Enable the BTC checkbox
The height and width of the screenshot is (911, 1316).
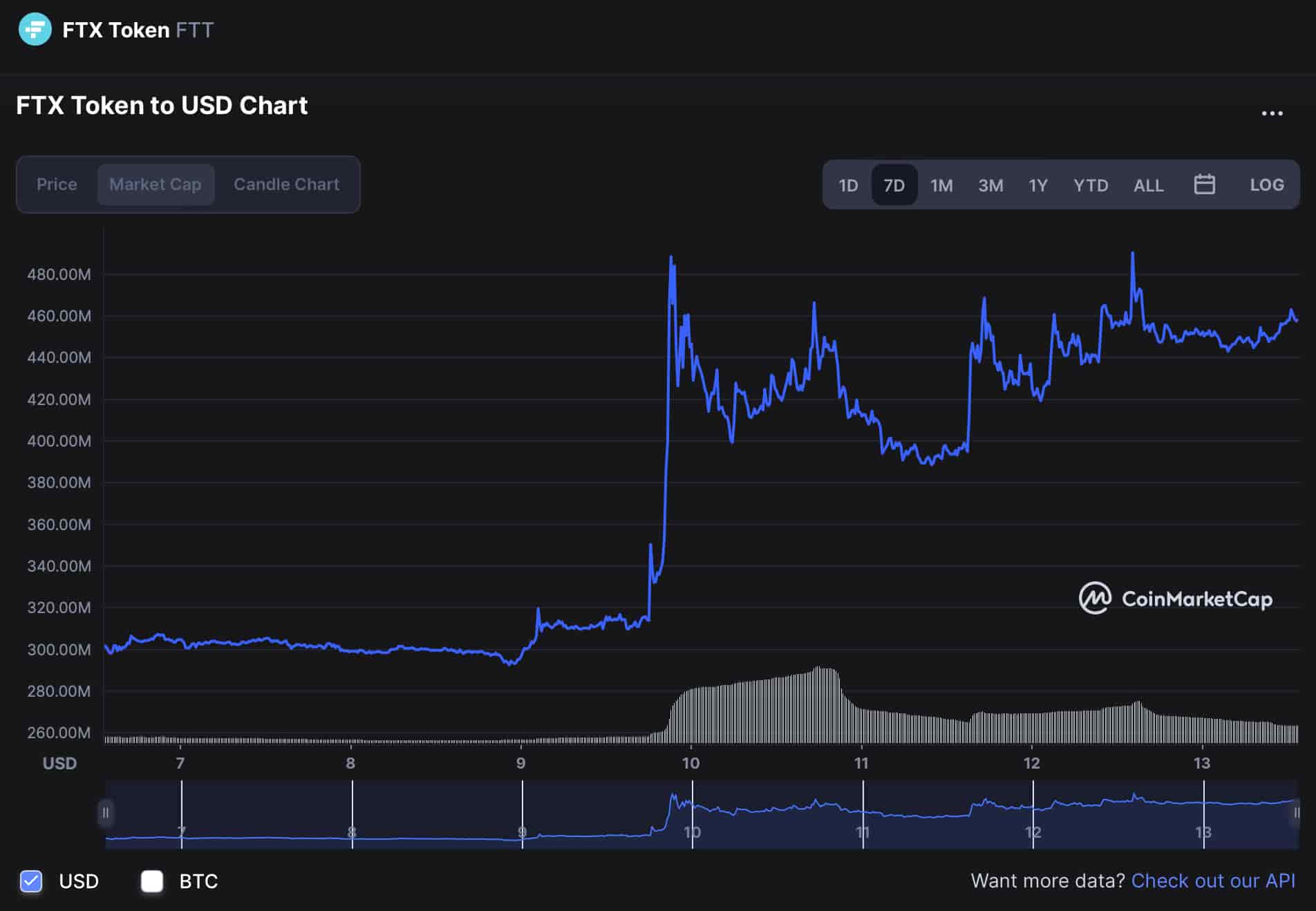(x=152, y=881)
